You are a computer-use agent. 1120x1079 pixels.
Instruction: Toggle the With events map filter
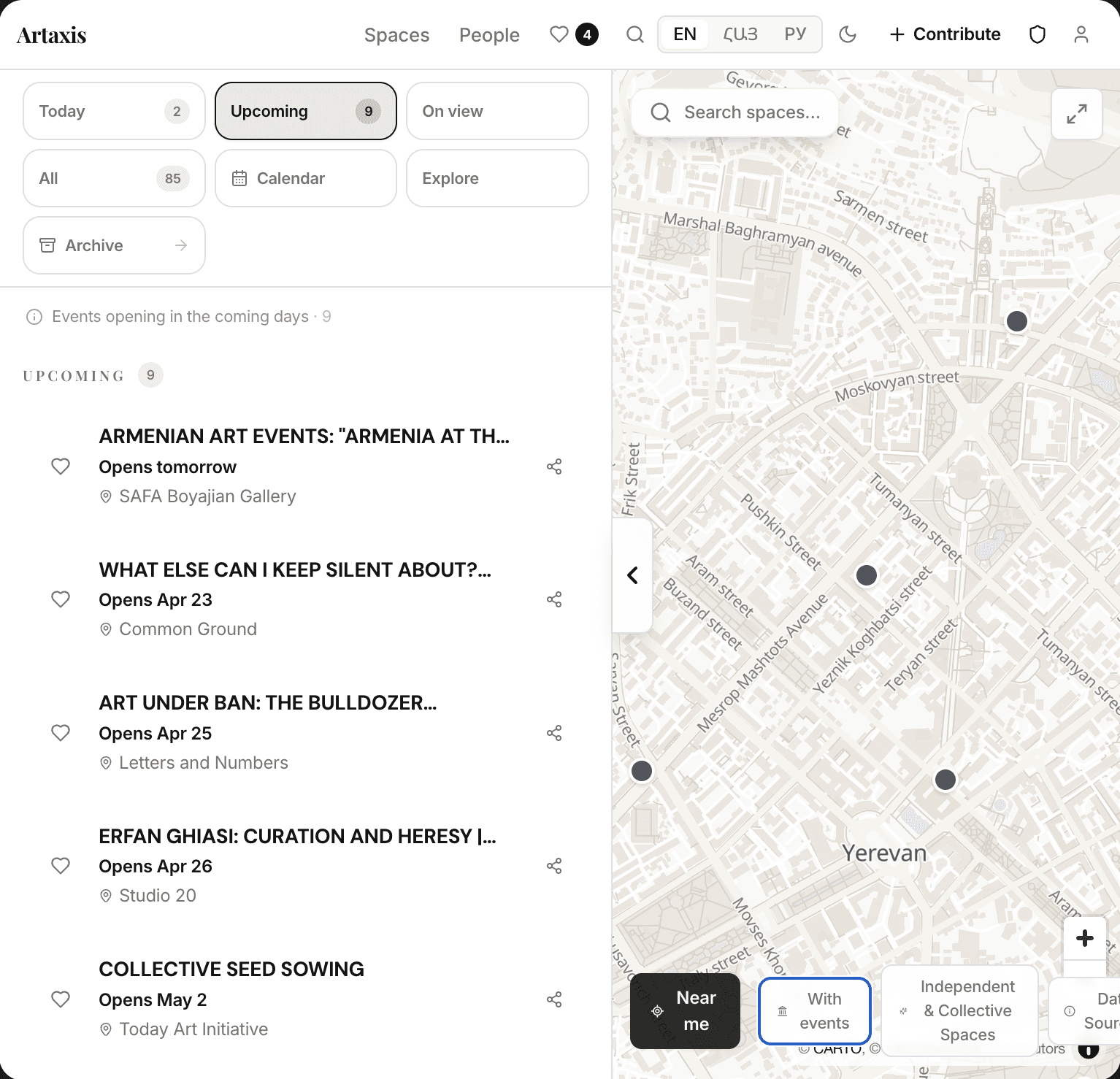[x=814, y=1011]
